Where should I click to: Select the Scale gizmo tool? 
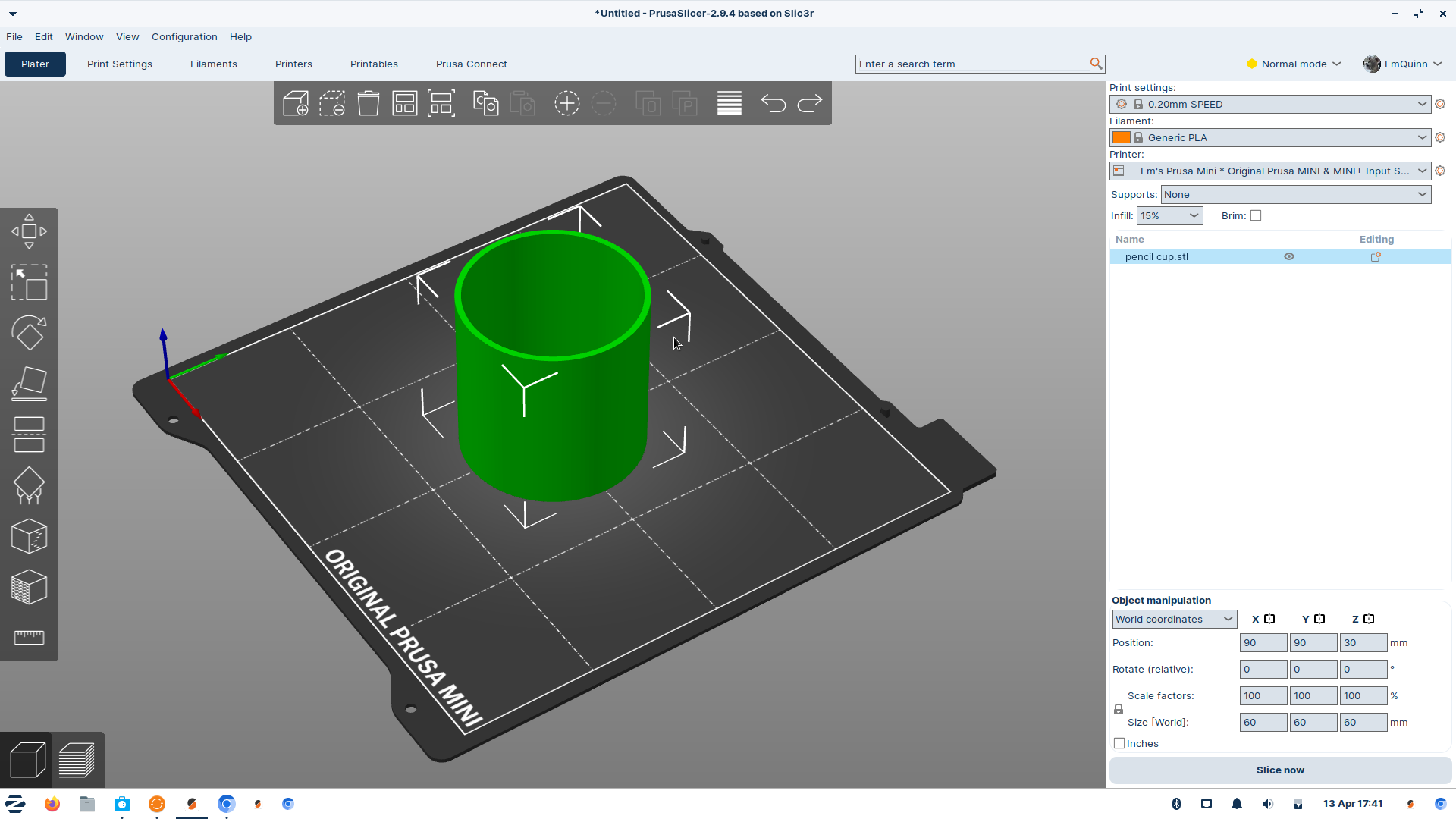[29, 282]
